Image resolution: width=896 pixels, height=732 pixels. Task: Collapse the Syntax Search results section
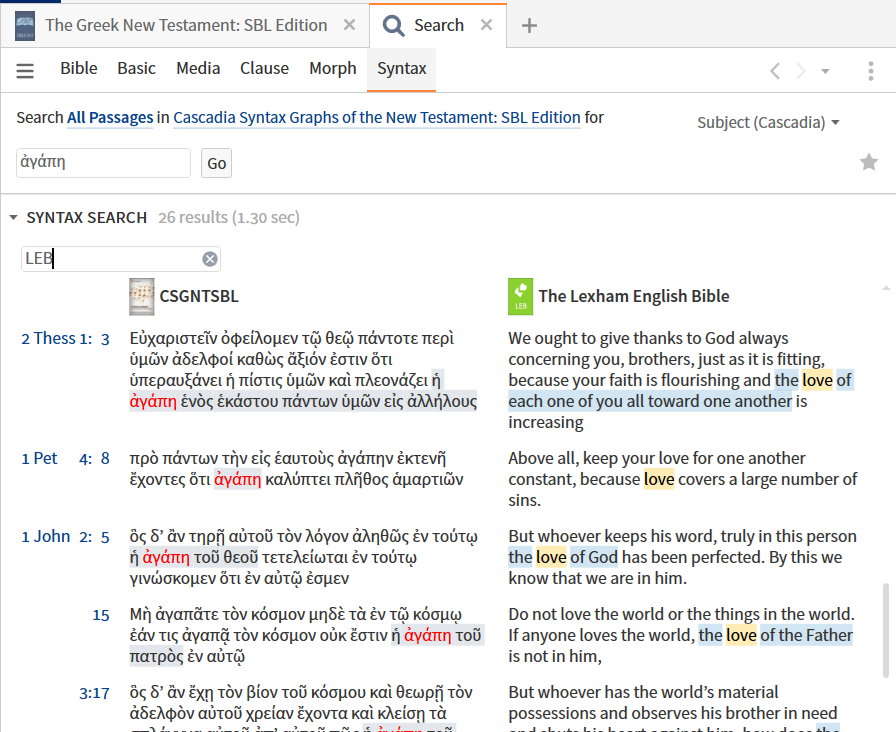pos(13,218)
